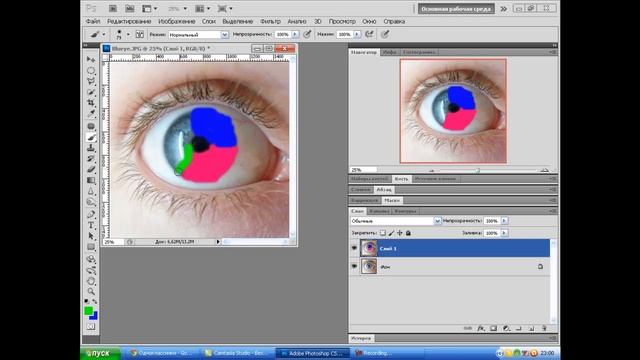Toggle lock transparent pixels
This screenshot has width=640, height=360.
382,233
